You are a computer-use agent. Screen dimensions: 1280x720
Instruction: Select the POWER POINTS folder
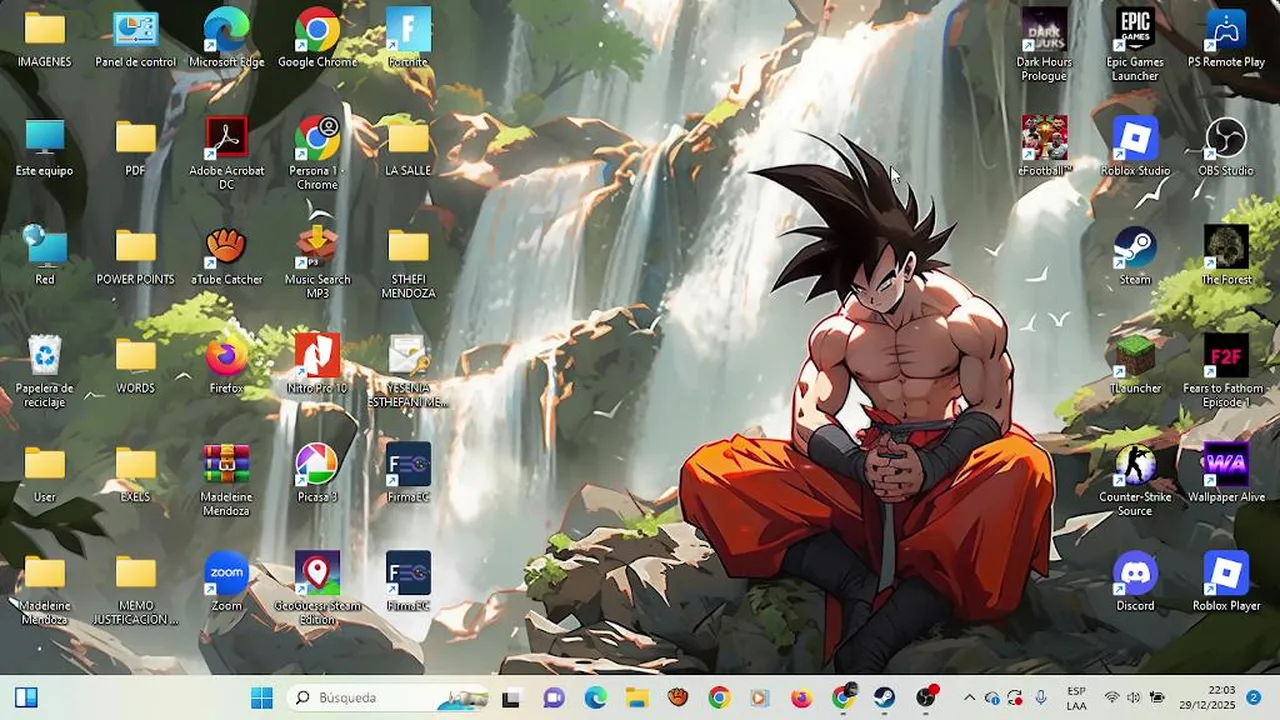pyautogui.click(x=135, y=256)
